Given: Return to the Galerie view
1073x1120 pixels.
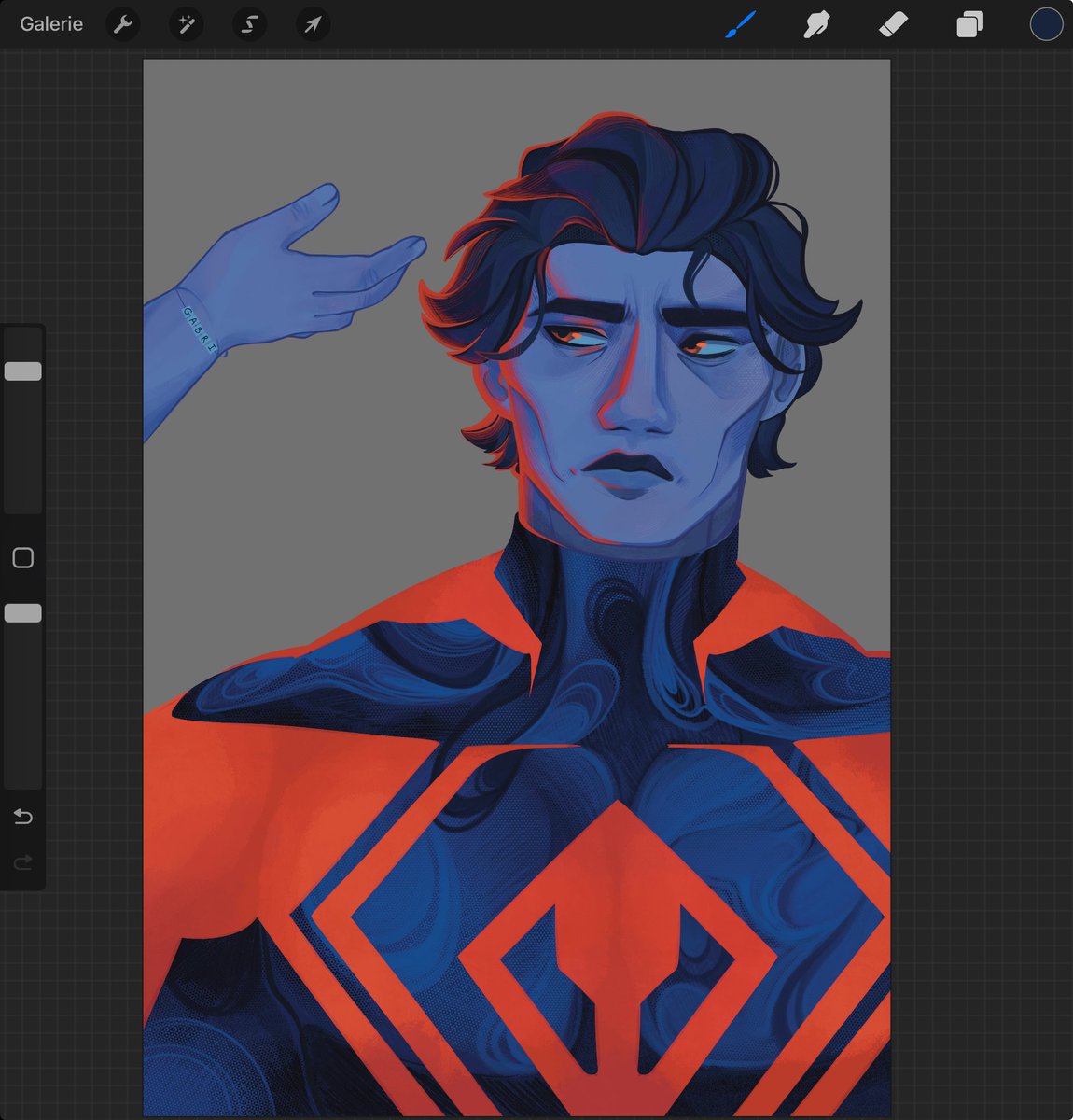Looking at the screenshot, I should (x=50, y=24).
